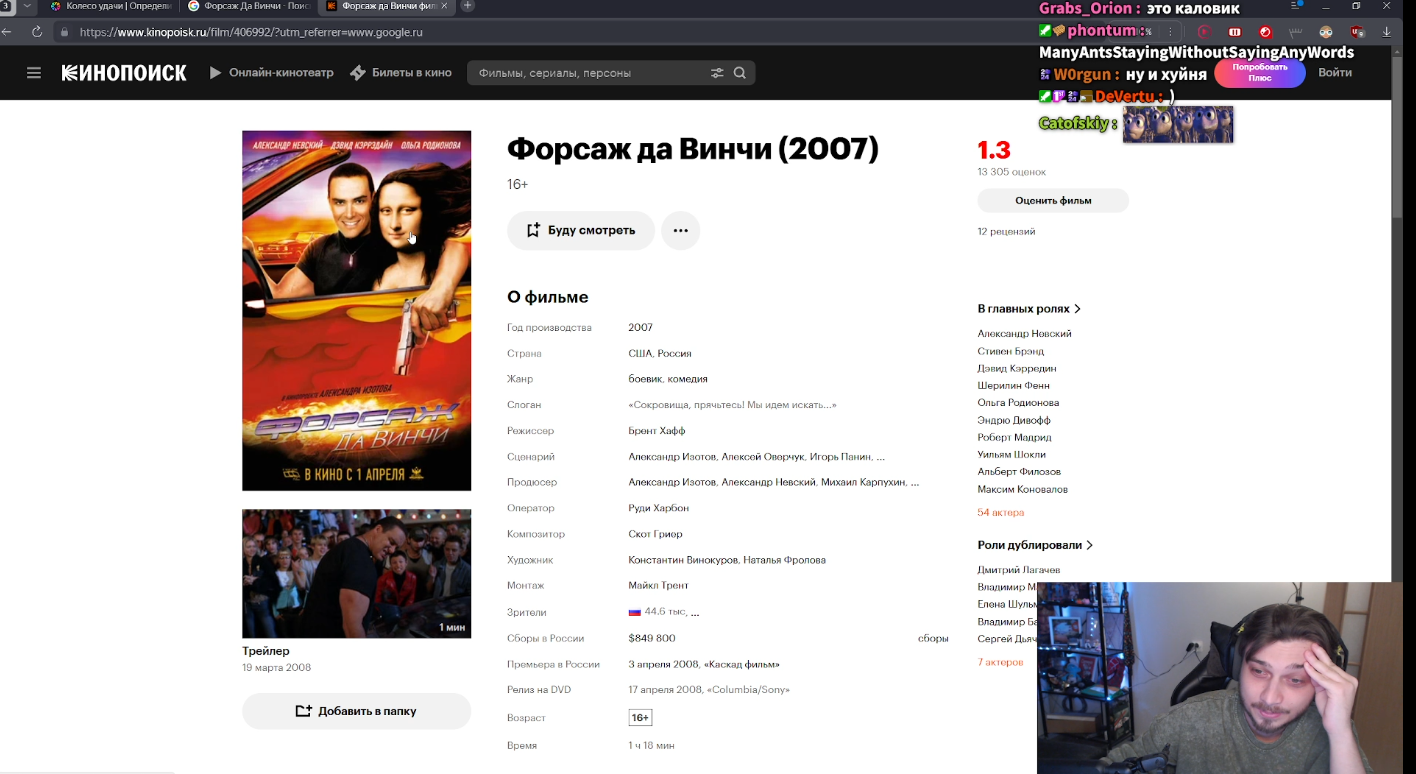Open the 54 актера link
The height and width of the screenshot is (774, 1416).
tap(1001, 512)
